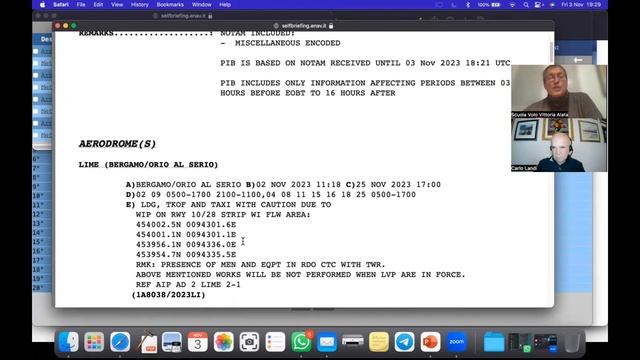The image size is (640, 360).
Task: Click HOURS BEFORE EOBT TO 16 HOURS AFTER
Action: (308, 93)
